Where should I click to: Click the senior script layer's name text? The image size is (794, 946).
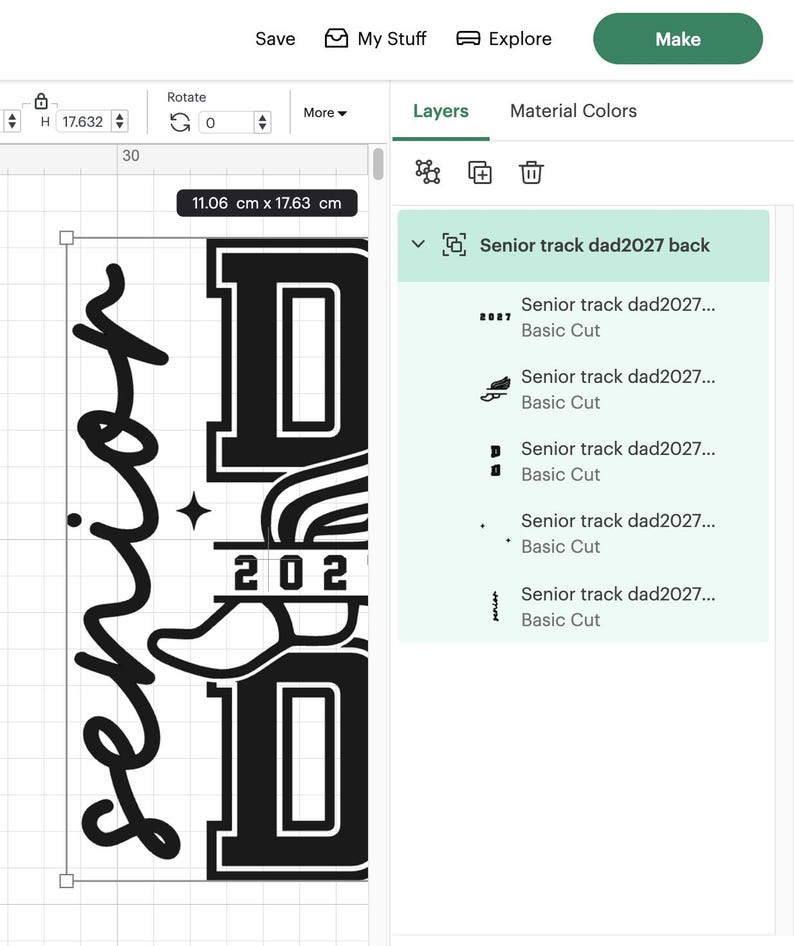click(618, 594)
